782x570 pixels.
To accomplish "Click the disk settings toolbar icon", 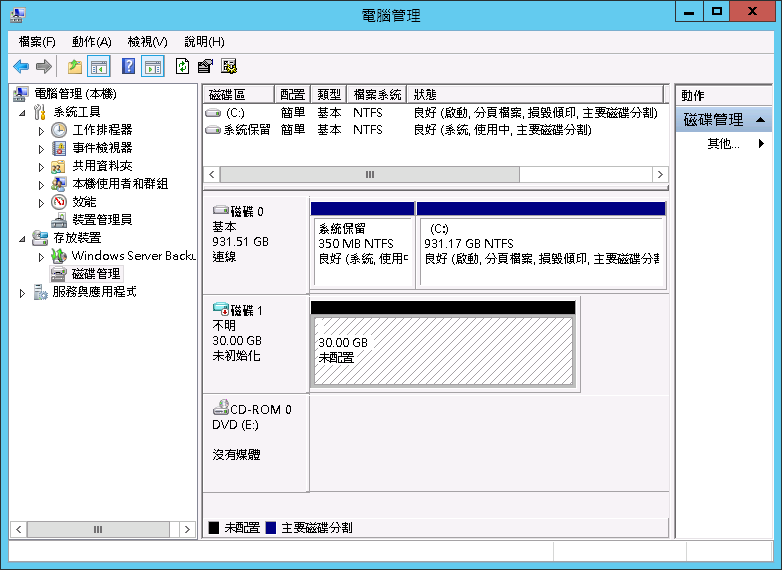I will [229, 67].
